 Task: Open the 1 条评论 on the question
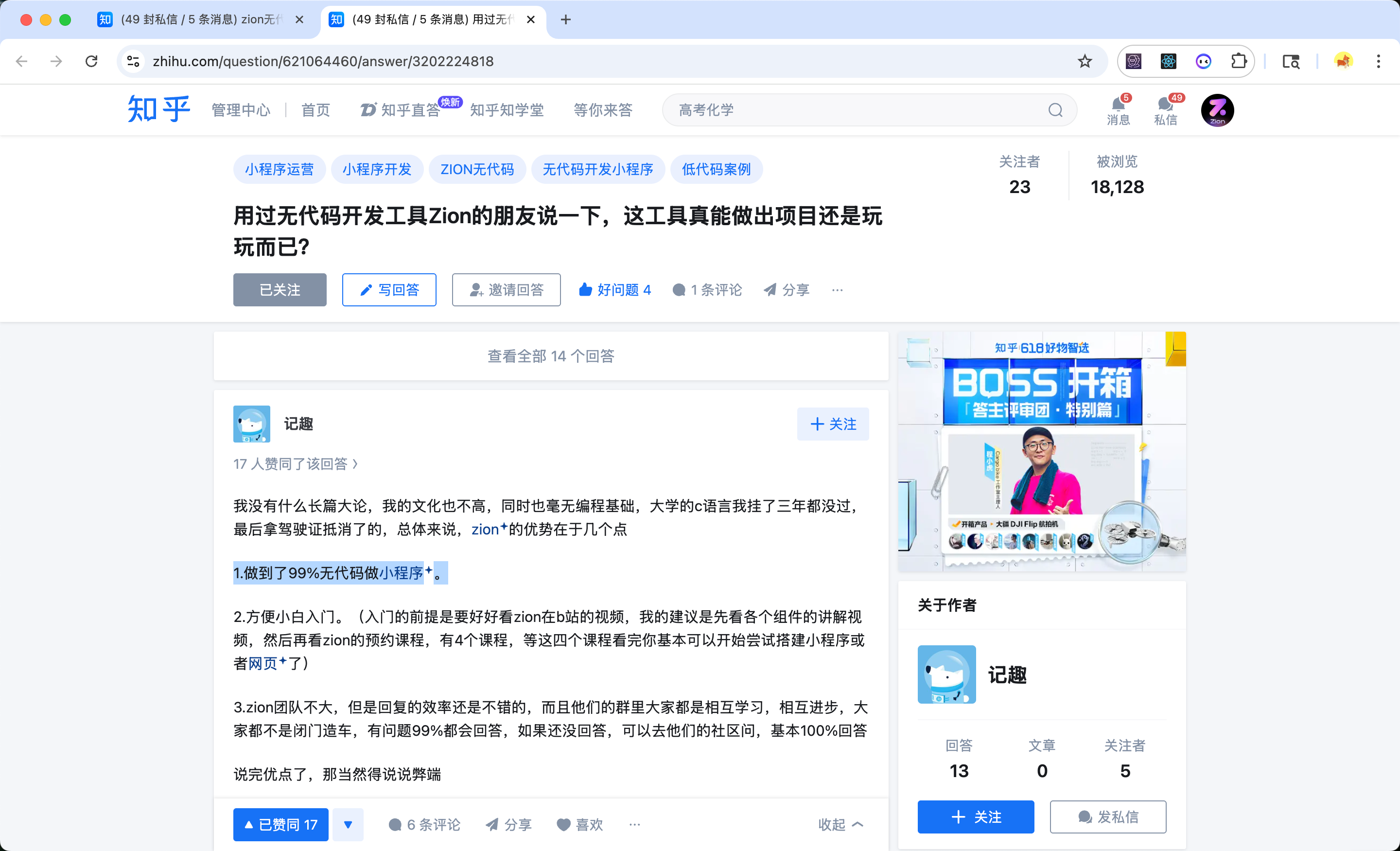click(707, 290)
